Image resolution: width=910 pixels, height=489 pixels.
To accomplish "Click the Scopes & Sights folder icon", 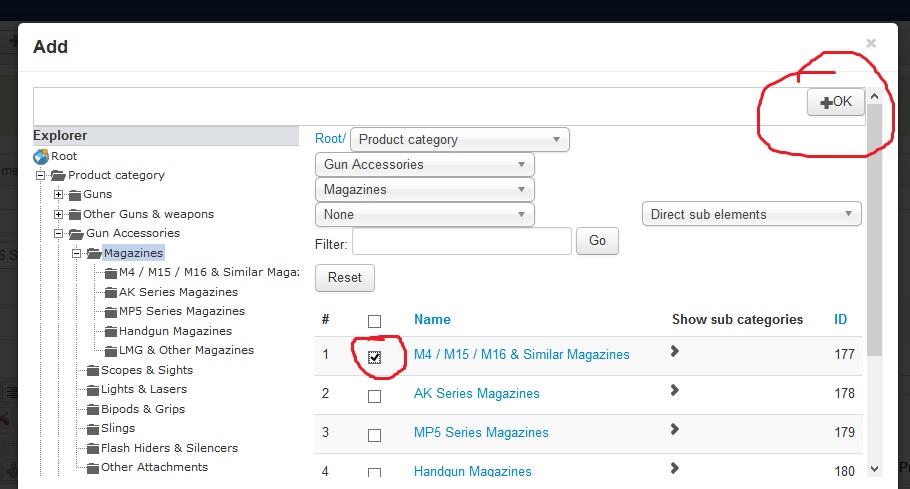I will pyautogui.click(x=93, y=370).
